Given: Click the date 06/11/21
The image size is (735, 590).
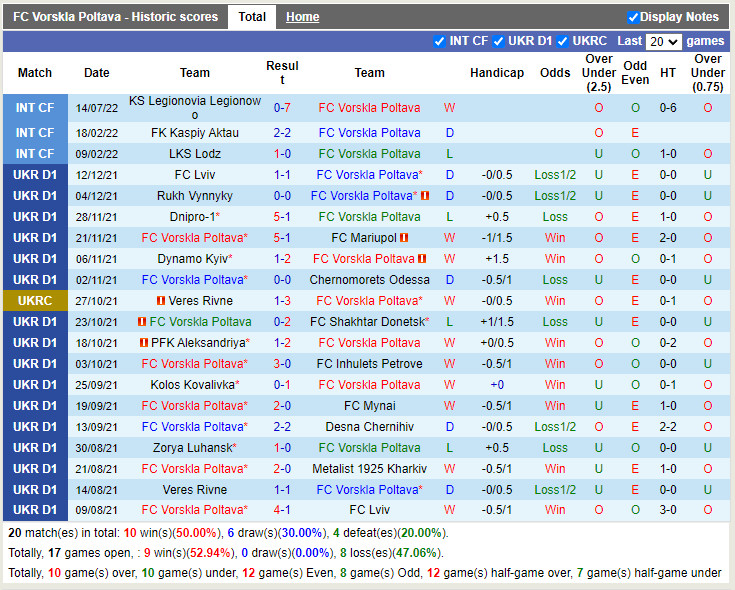Looking at the screenshot, I should click(x=97, y=259).
